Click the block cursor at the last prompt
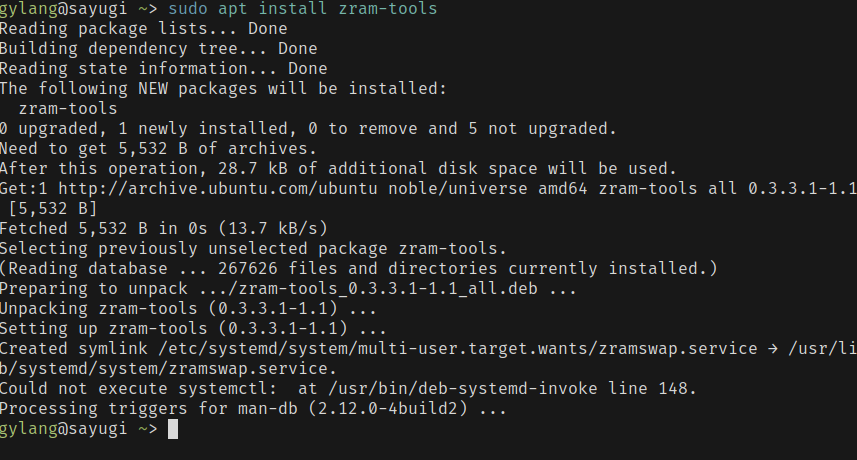 (x=172, y=429)
